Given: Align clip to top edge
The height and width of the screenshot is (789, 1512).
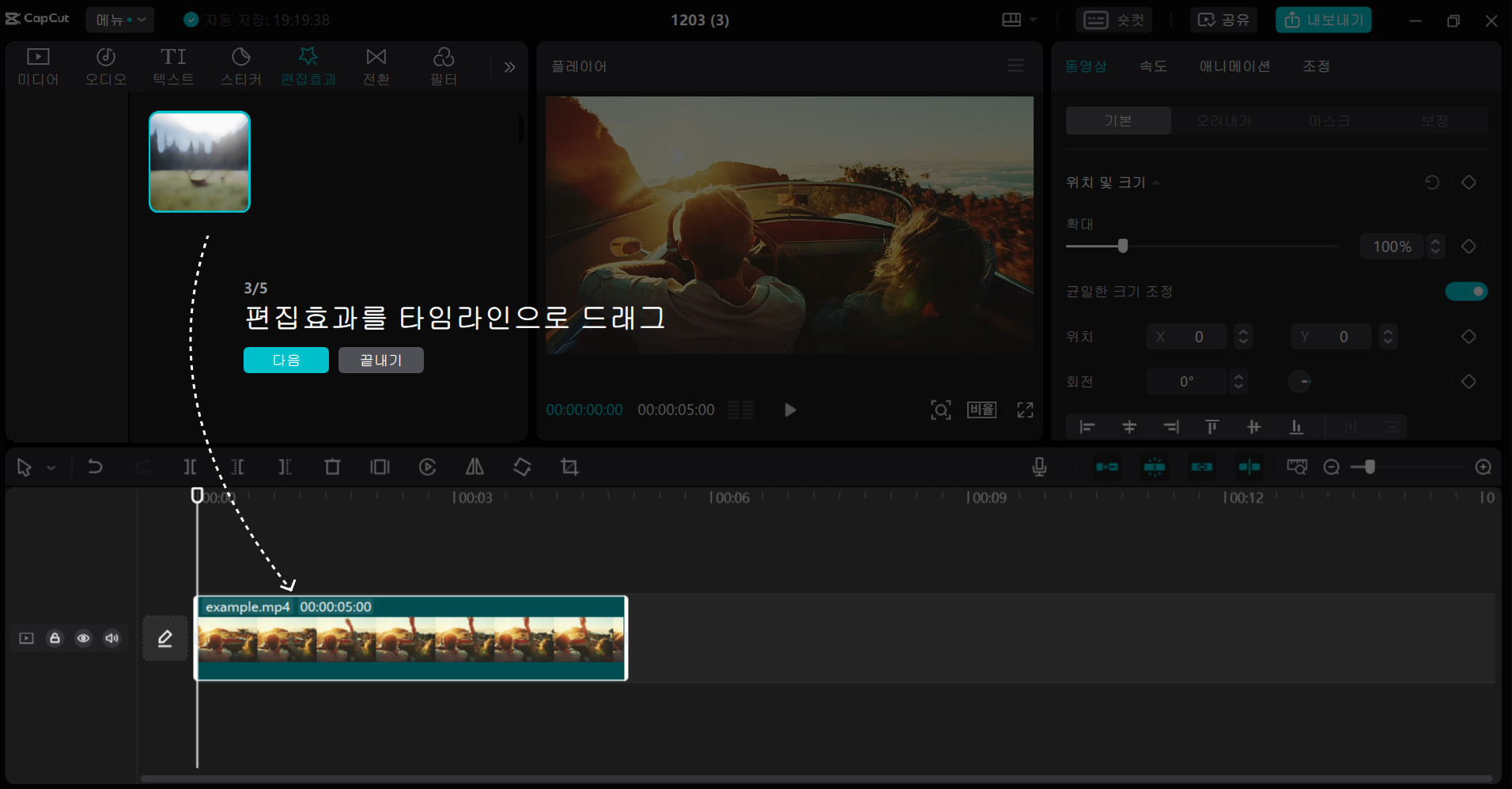Looking at the screenshot, I should tap(1211, 427).
